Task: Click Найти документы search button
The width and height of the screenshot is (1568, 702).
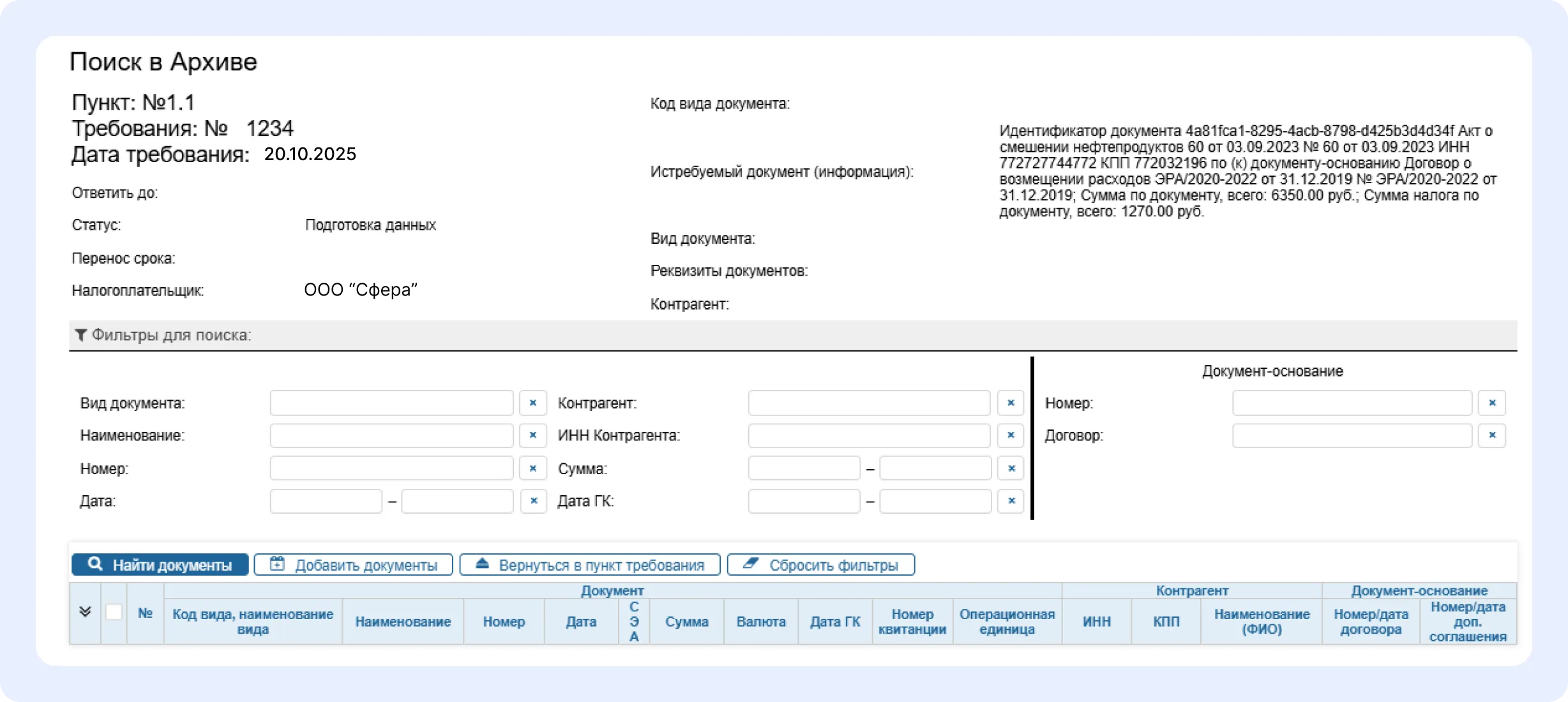Action: 160,565
